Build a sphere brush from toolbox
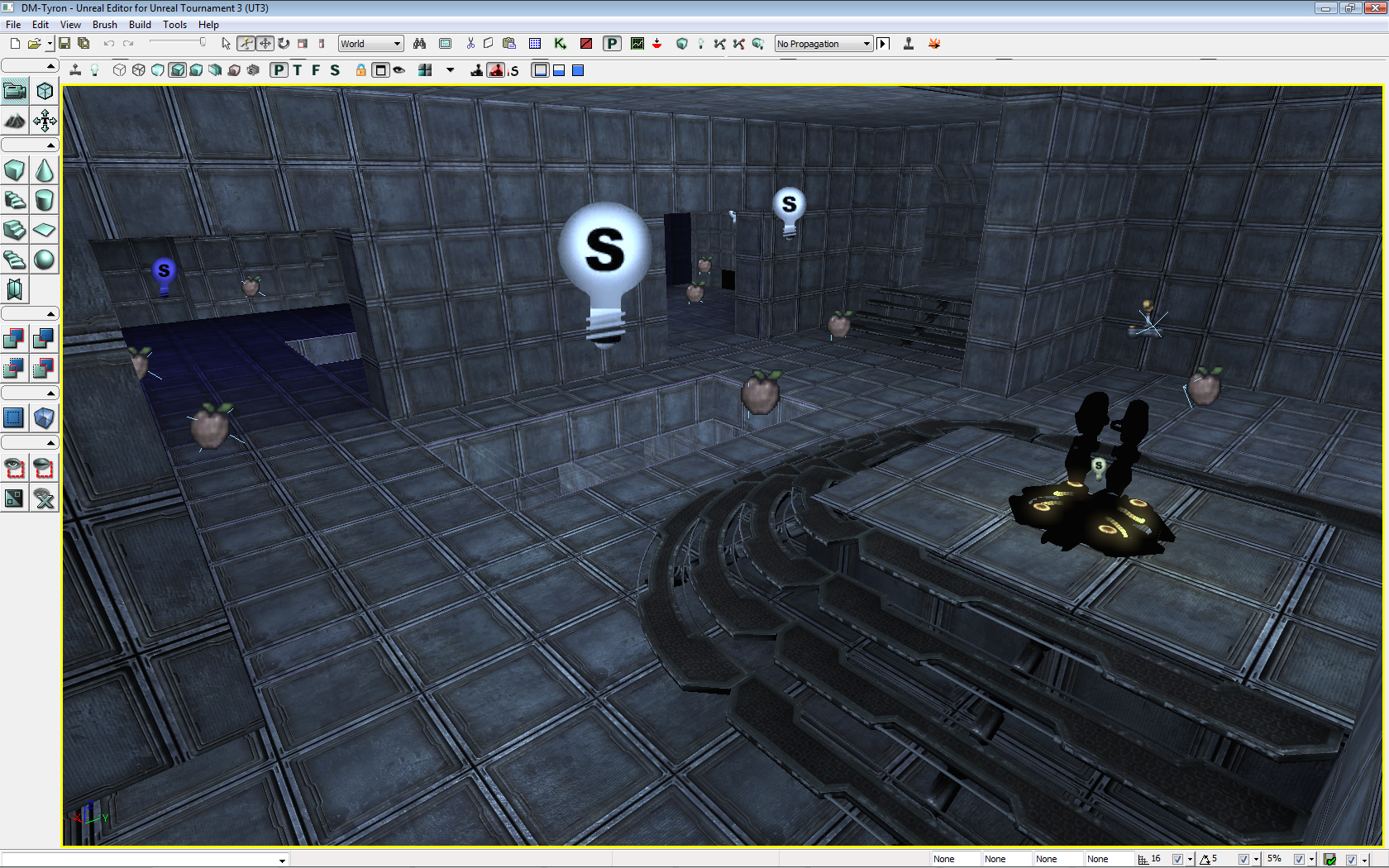This screenshot has width=1389, height=868. pyautogui.click(x=45, y=260)
